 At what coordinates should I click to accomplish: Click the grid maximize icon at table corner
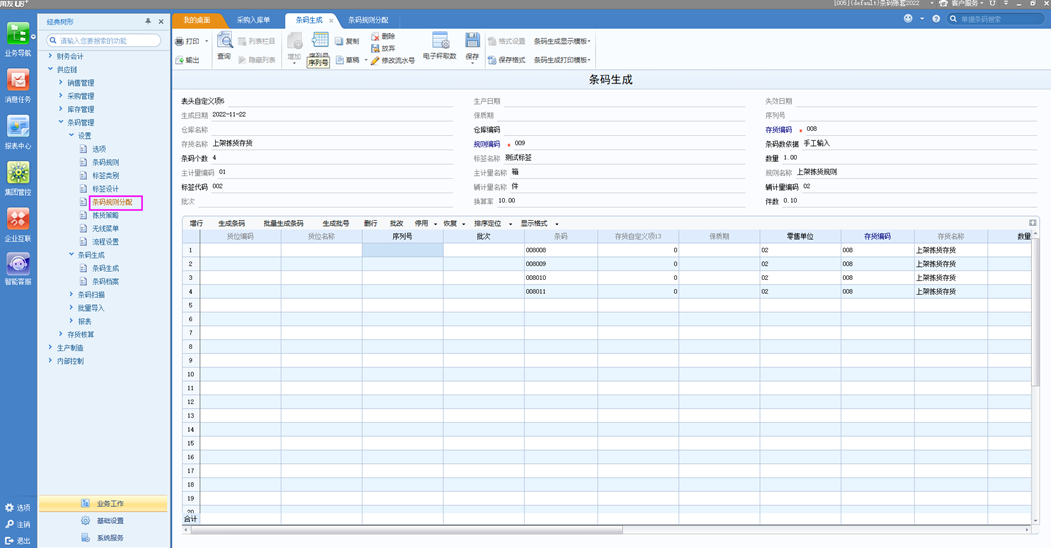(1033, 223)
